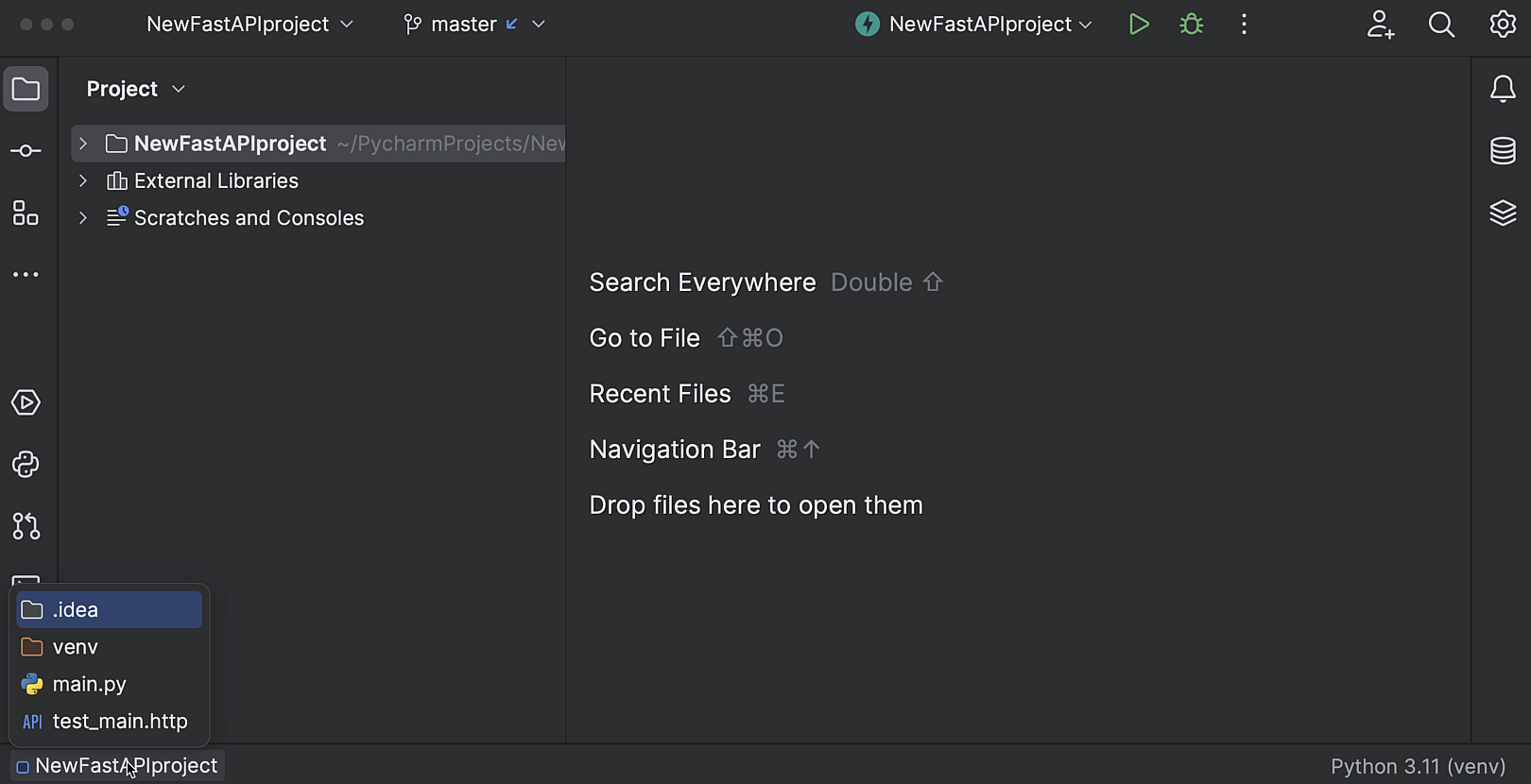Viewport: 1531px width, 784px height.
Task: Show the Notifications panel
Action: click(x=1503, y=90)
